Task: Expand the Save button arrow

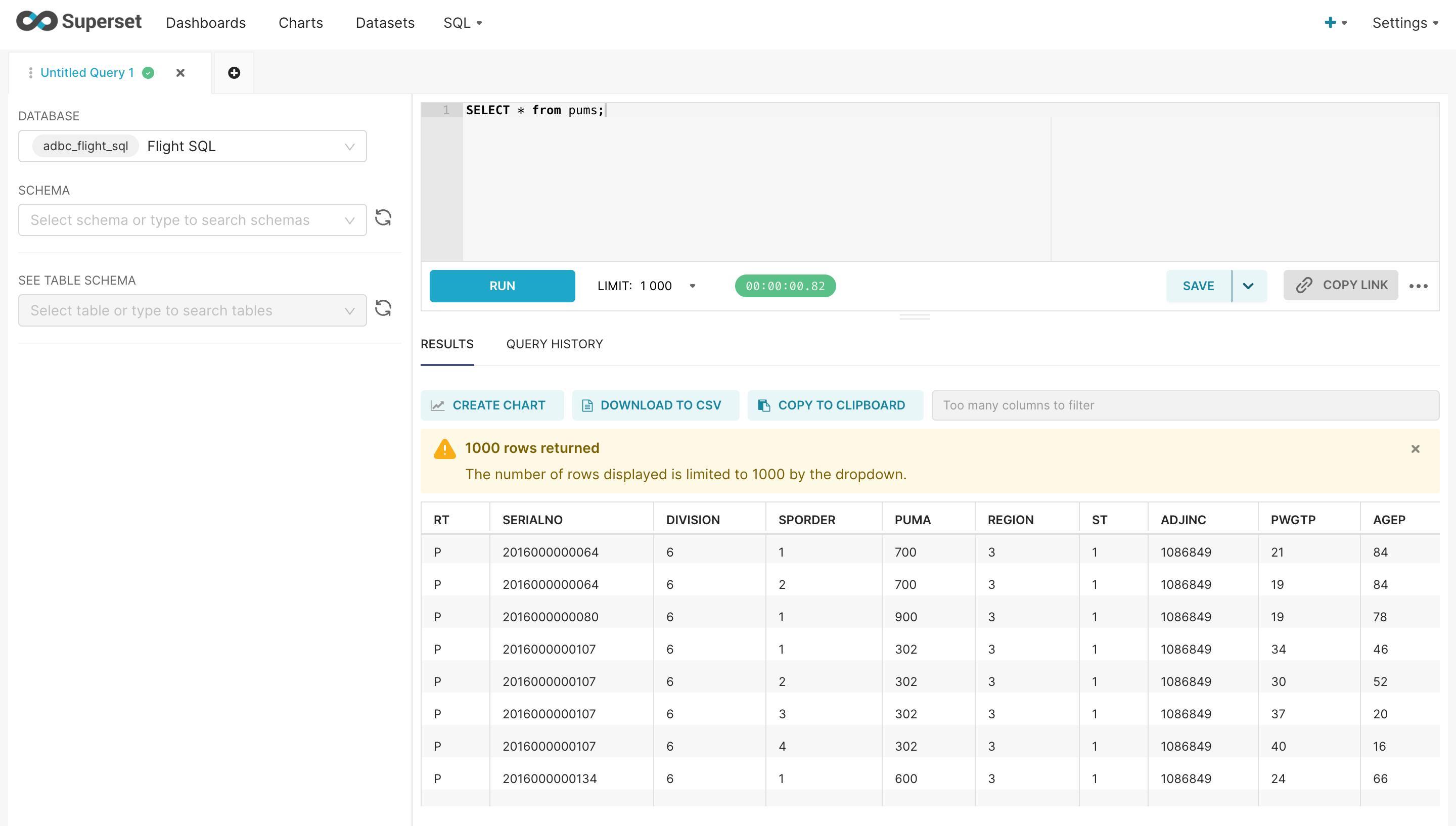Action: (1248, 286)
